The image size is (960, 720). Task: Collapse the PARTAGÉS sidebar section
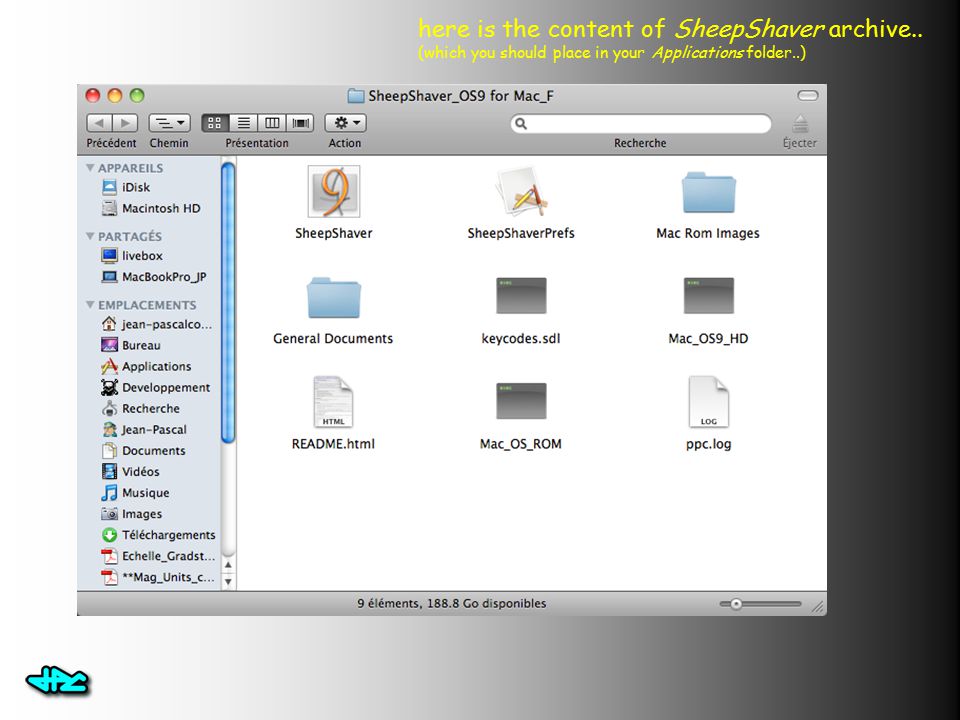[x=90, y=236]
